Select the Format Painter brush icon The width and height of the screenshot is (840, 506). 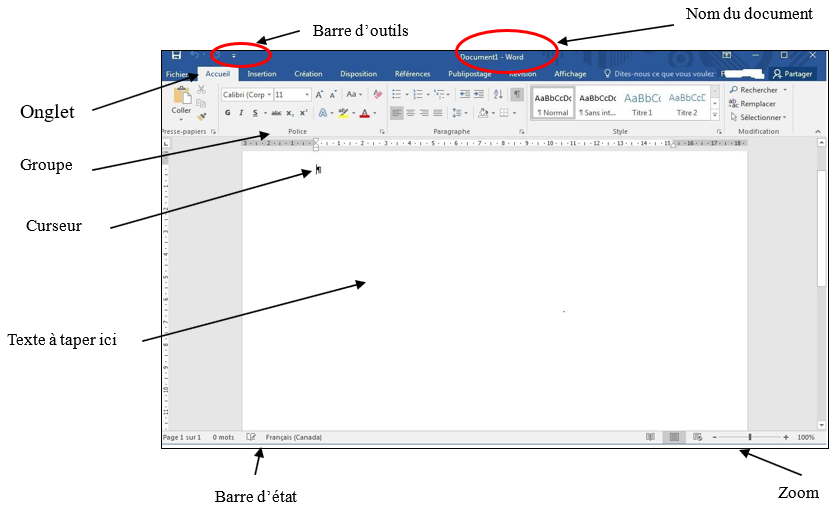click(201, 116)
